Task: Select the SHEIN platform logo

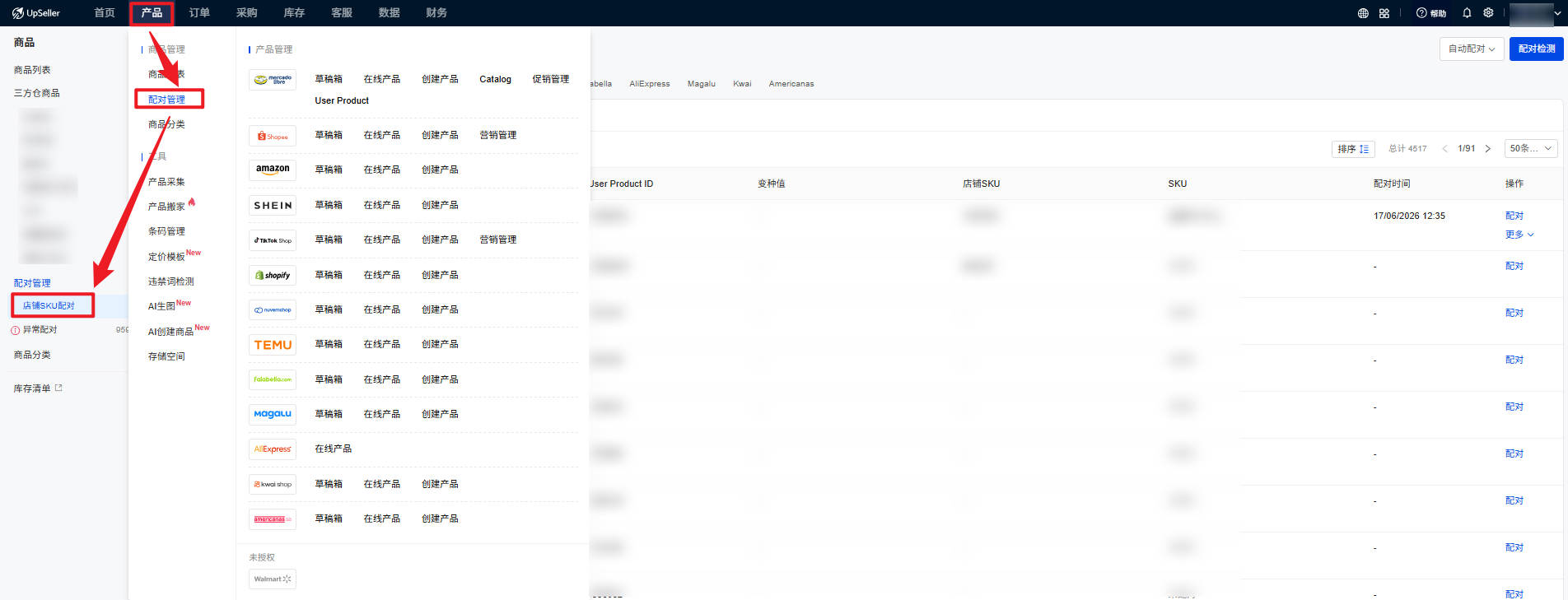Action: point(273,206)
